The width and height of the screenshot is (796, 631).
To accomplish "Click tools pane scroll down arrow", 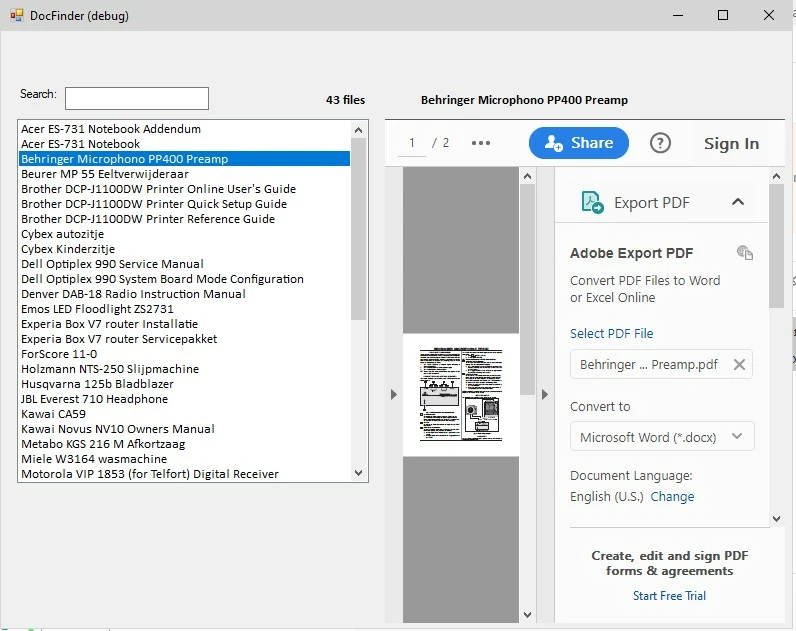I will [776, 519].
